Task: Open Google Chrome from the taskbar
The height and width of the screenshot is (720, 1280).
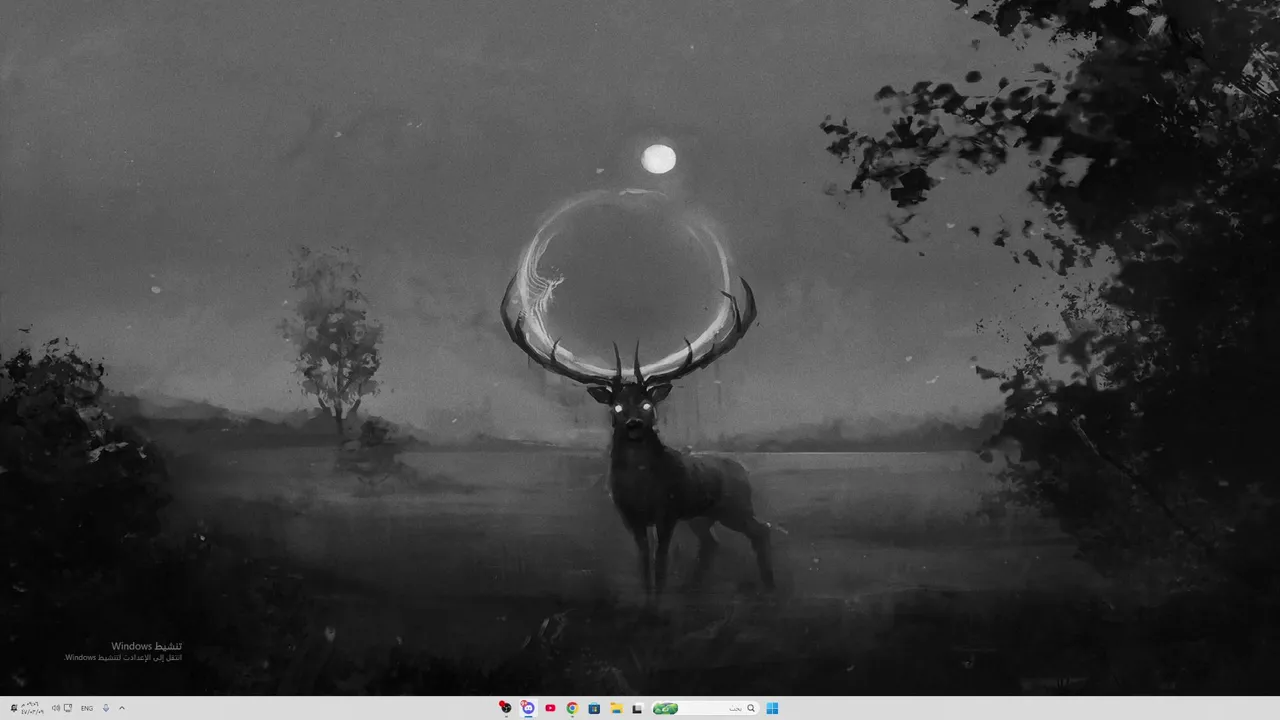Action: coord(572,708)
